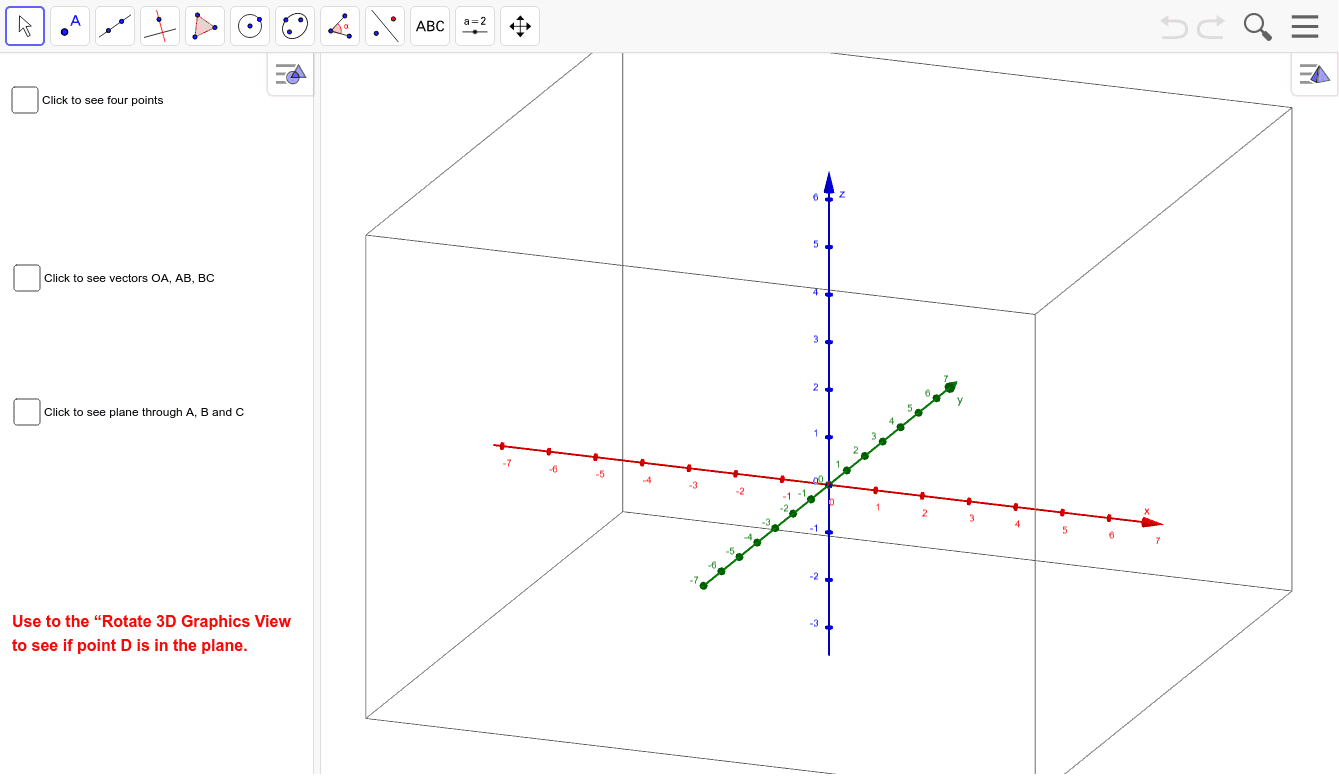
Task: Select the Move Graphics View tool
Action: tap(519, 26)
